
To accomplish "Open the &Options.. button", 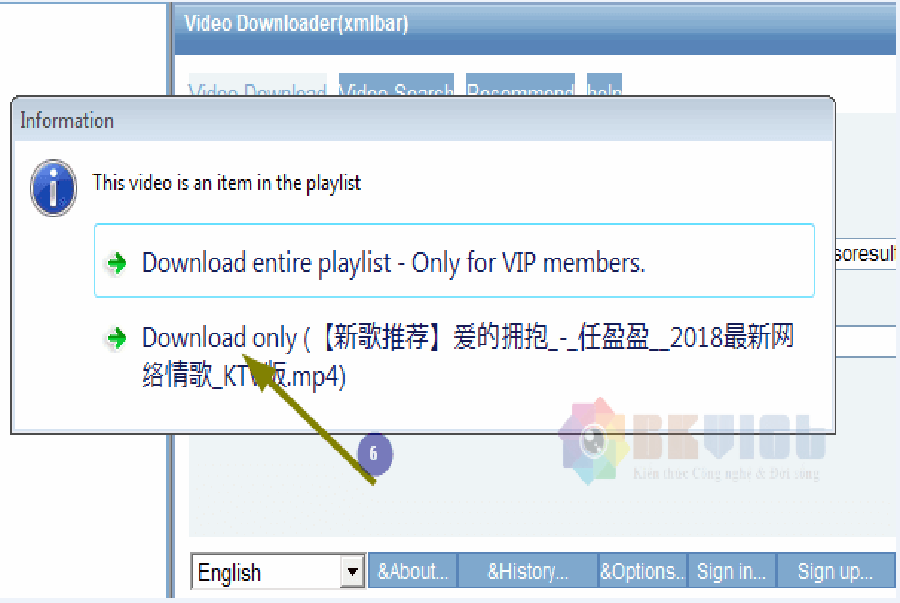I will [643, 571].
